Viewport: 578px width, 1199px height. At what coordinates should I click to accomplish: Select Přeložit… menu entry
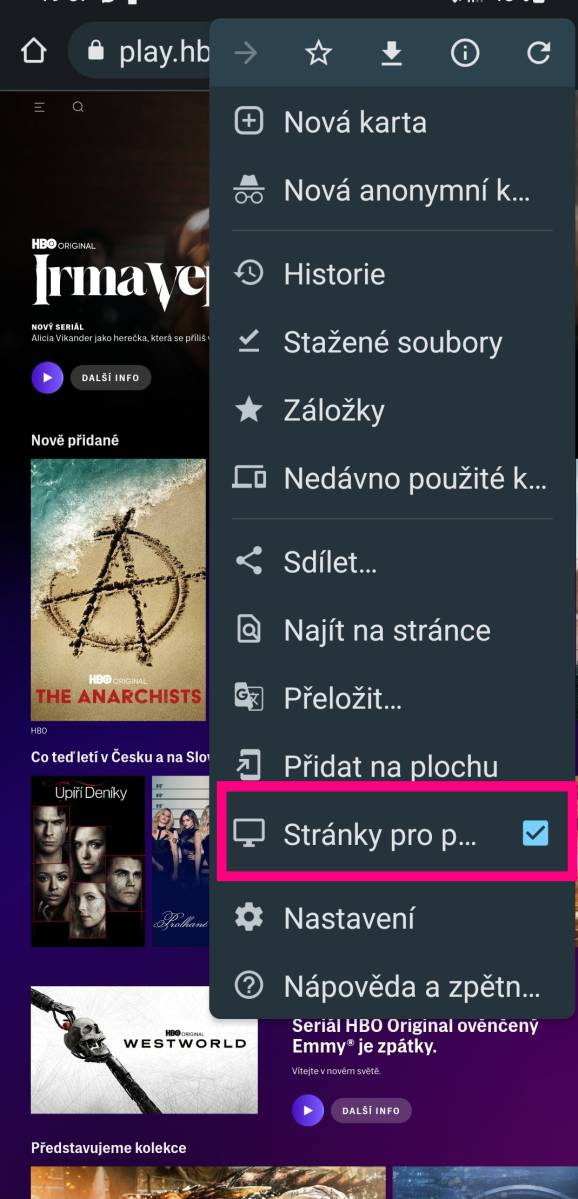[x=392, y=697]
